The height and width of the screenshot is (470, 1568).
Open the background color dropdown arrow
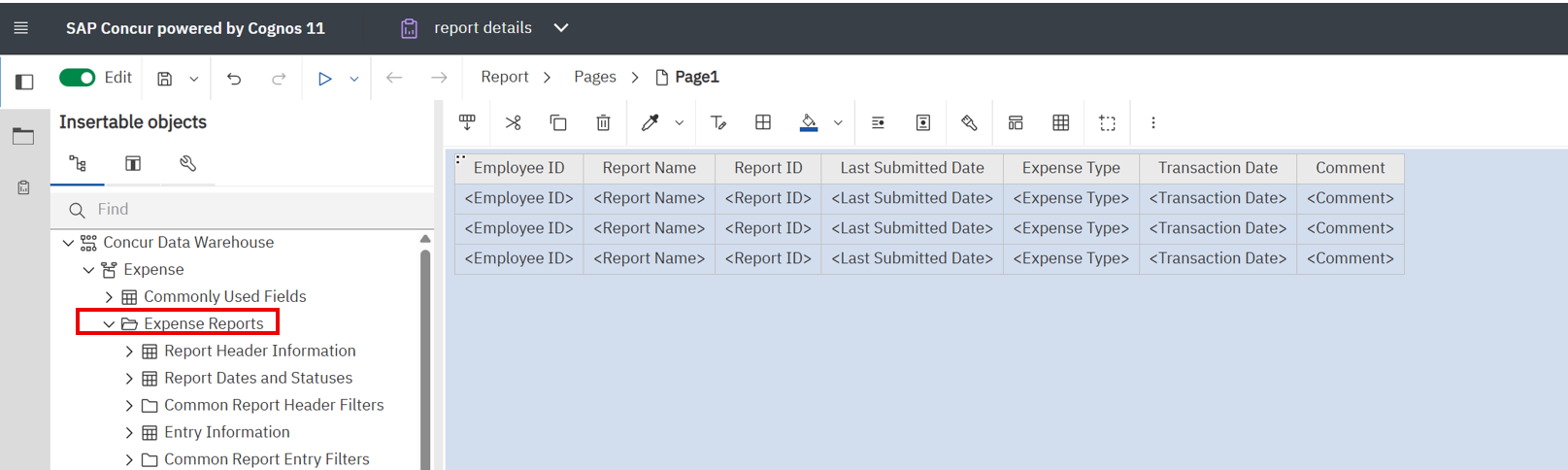click(838, 123)
